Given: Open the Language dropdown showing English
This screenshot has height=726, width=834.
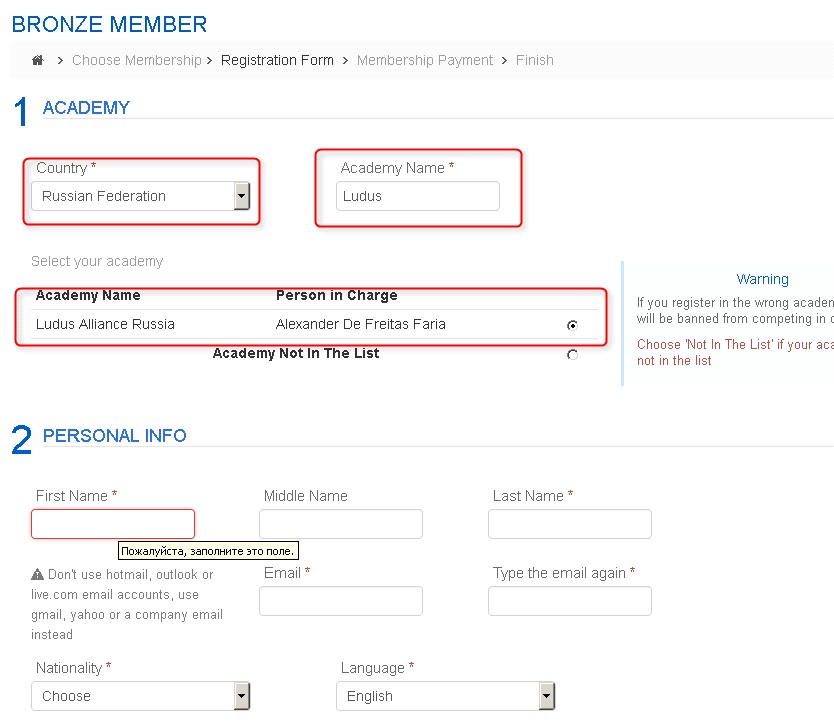Looking at the screenshot, I should point(445,696).
